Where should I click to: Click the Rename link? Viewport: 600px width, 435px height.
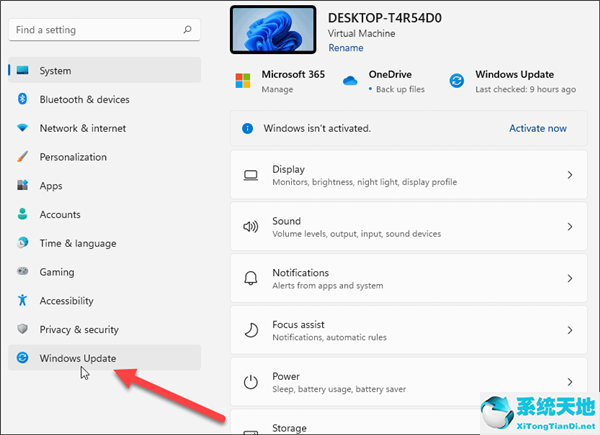[345, 48]
